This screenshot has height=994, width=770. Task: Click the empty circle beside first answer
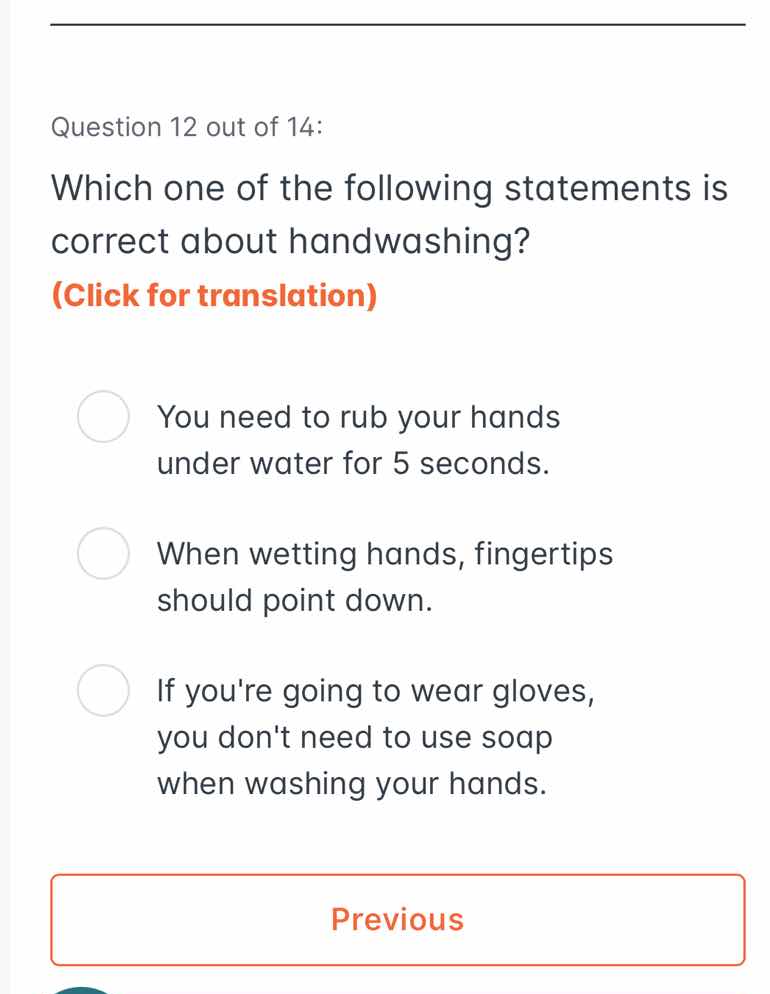click(103, 417)
